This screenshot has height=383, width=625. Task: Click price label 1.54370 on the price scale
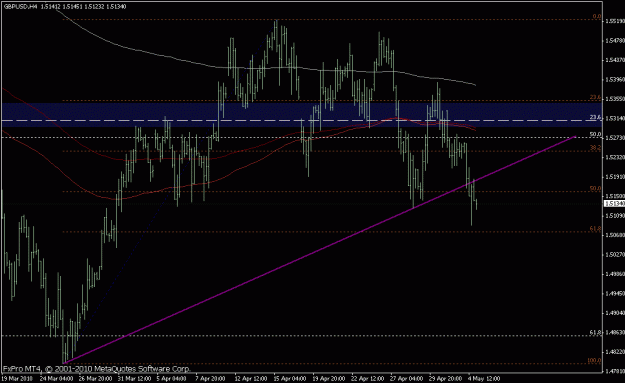pyautogui.click(x=615, y=60)
